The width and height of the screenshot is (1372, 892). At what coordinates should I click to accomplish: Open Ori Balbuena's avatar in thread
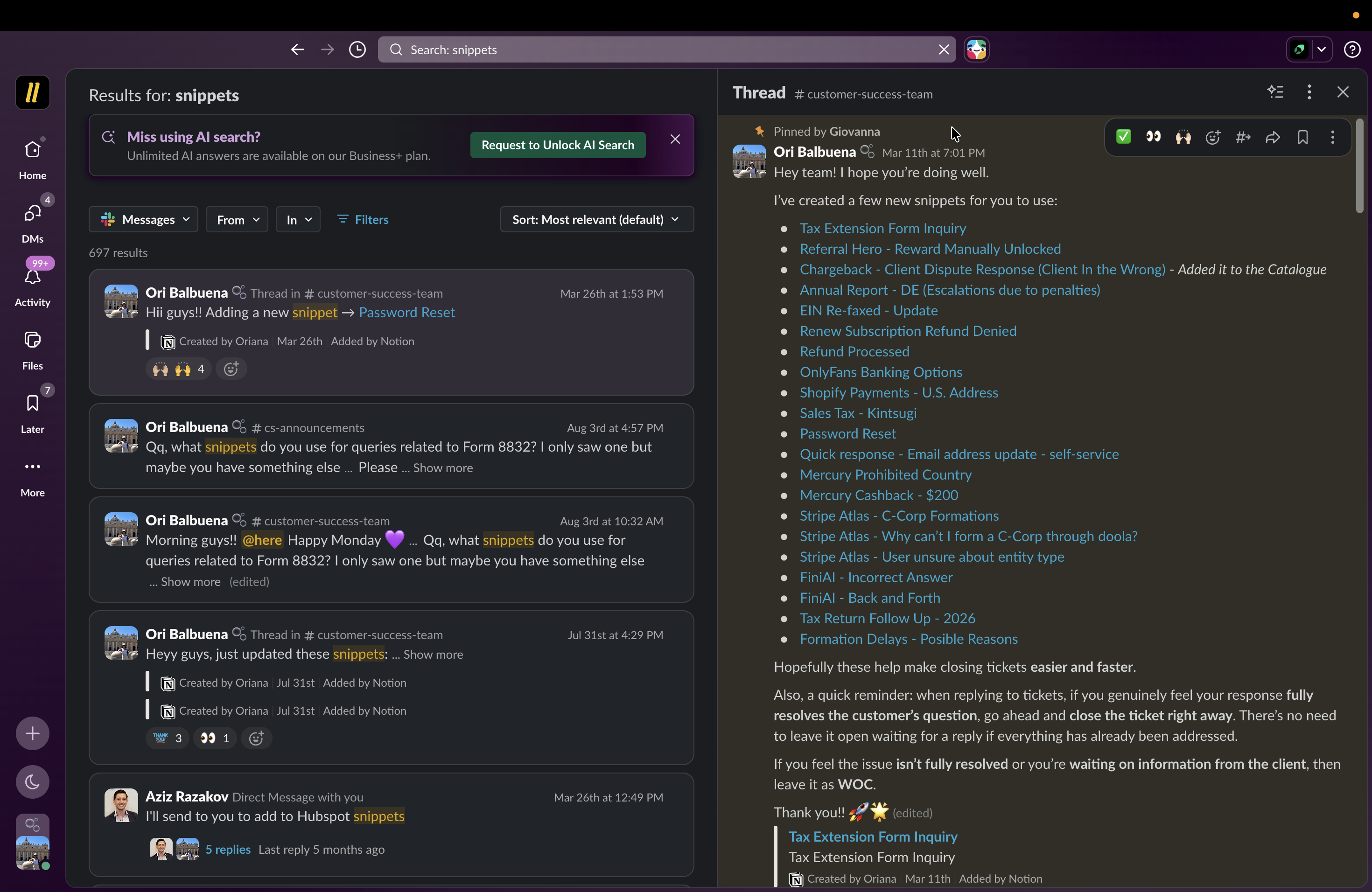[x=749, y=161]
